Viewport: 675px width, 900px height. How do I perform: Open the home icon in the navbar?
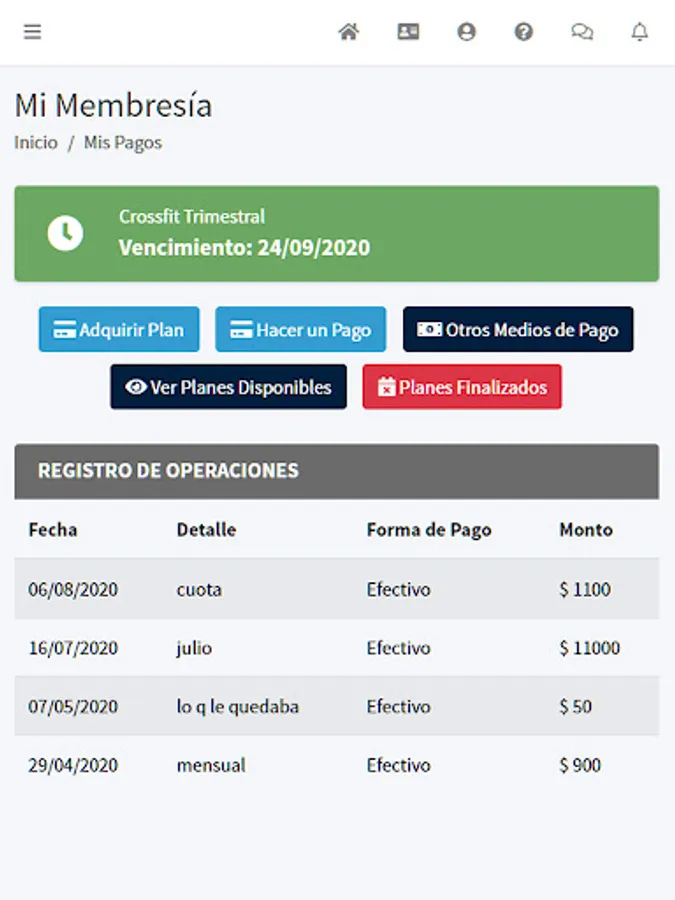click(348, 32)
